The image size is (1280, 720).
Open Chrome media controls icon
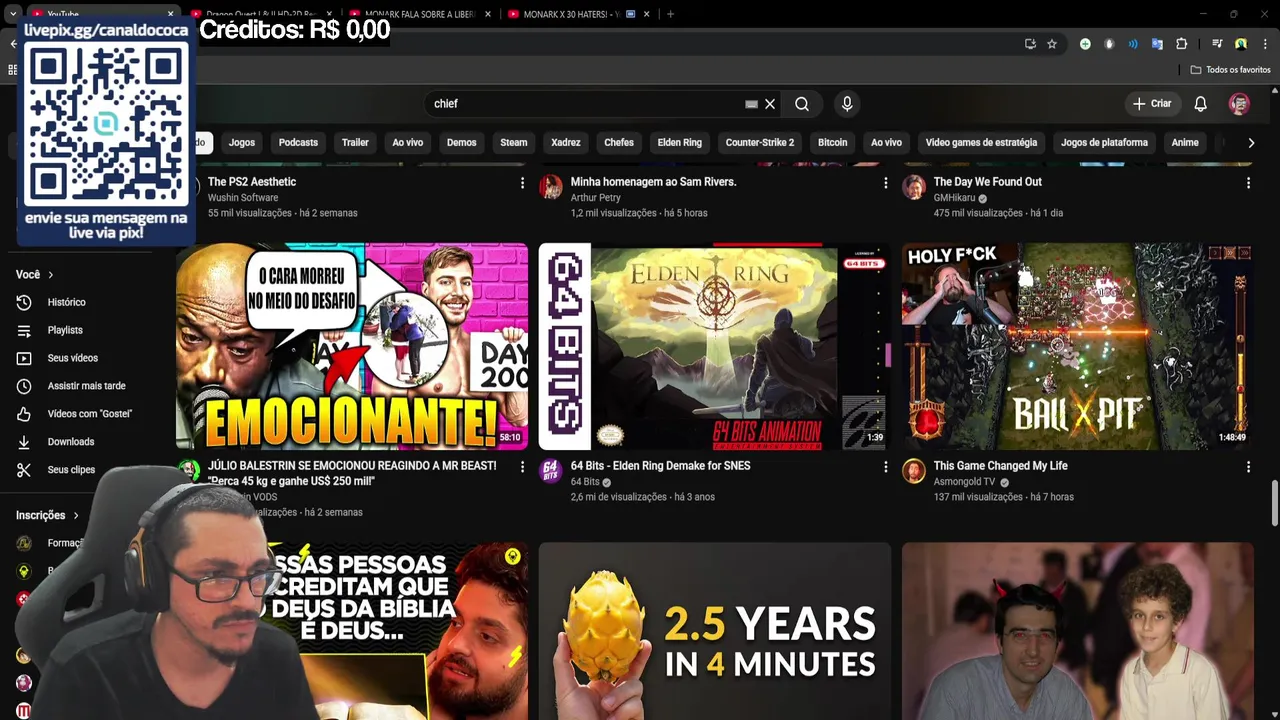click(x=1217, y=44)
